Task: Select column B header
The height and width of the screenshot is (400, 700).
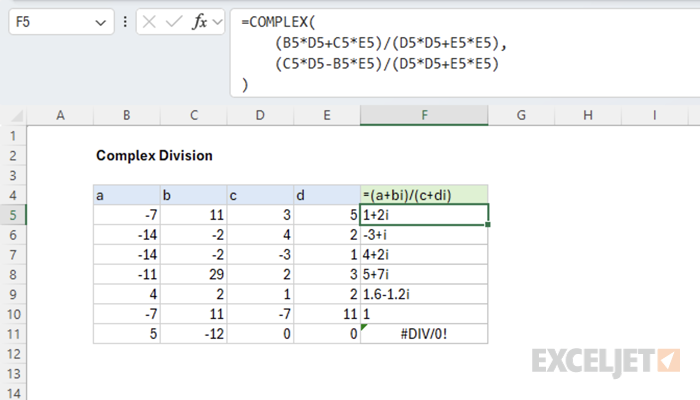Action: [127, 115]
